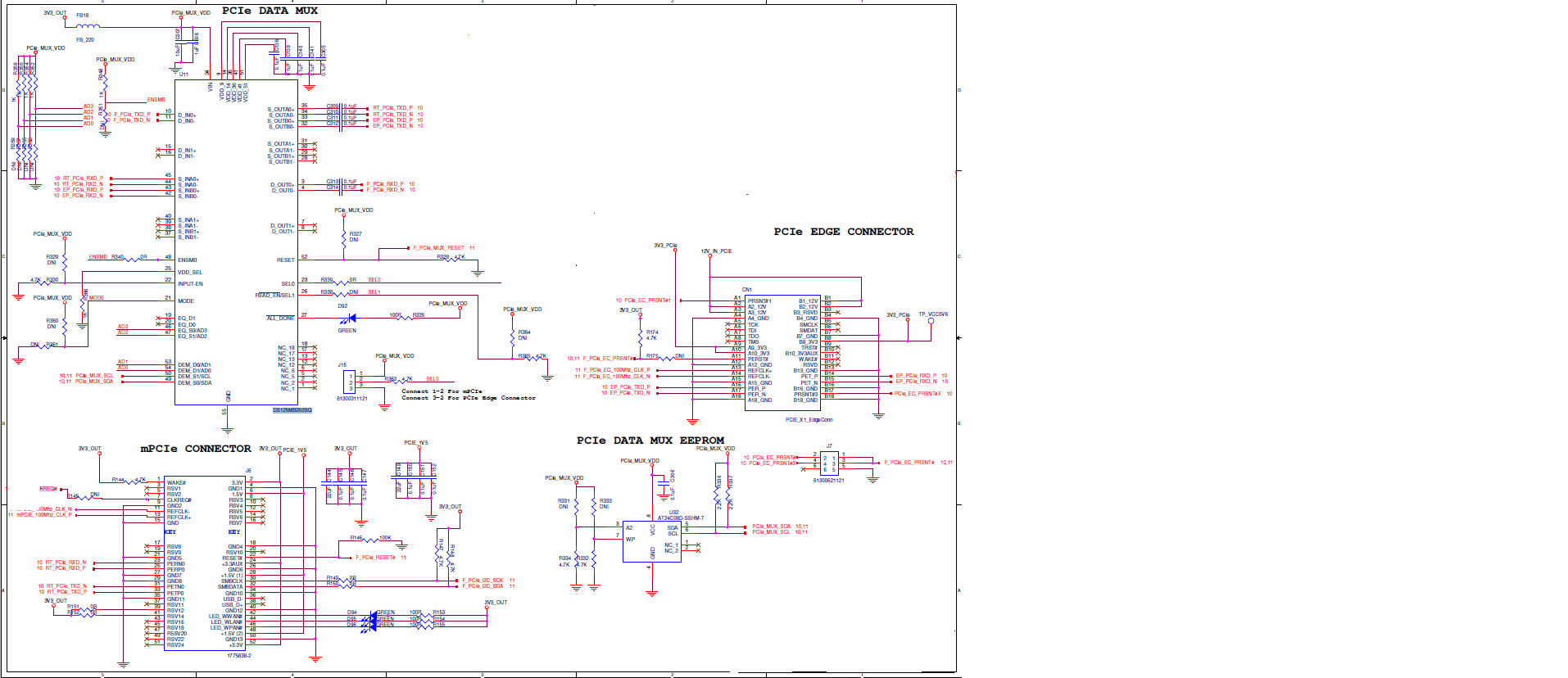Click the 'Connect 1-2 For mPCIe' note
Screen dimensions: 1568x678
(x=442, y=391)
